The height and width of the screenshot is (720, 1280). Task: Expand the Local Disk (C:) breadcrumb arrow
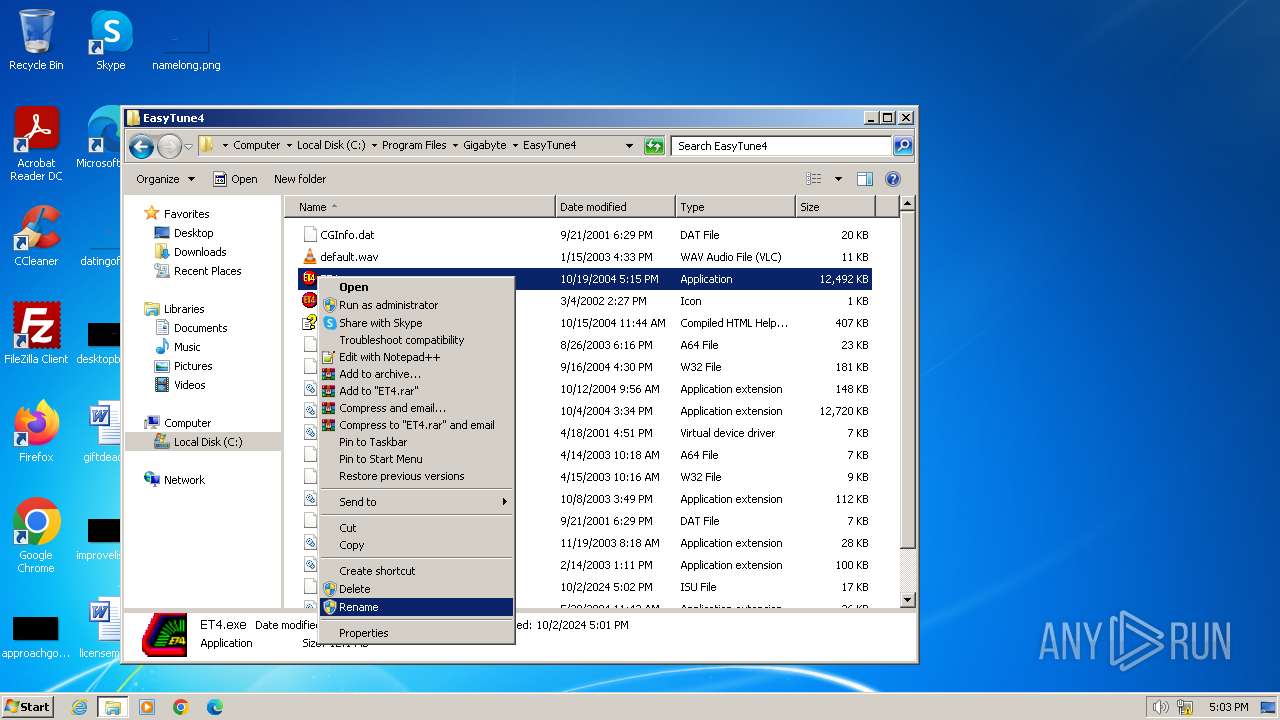coord(374,146)
